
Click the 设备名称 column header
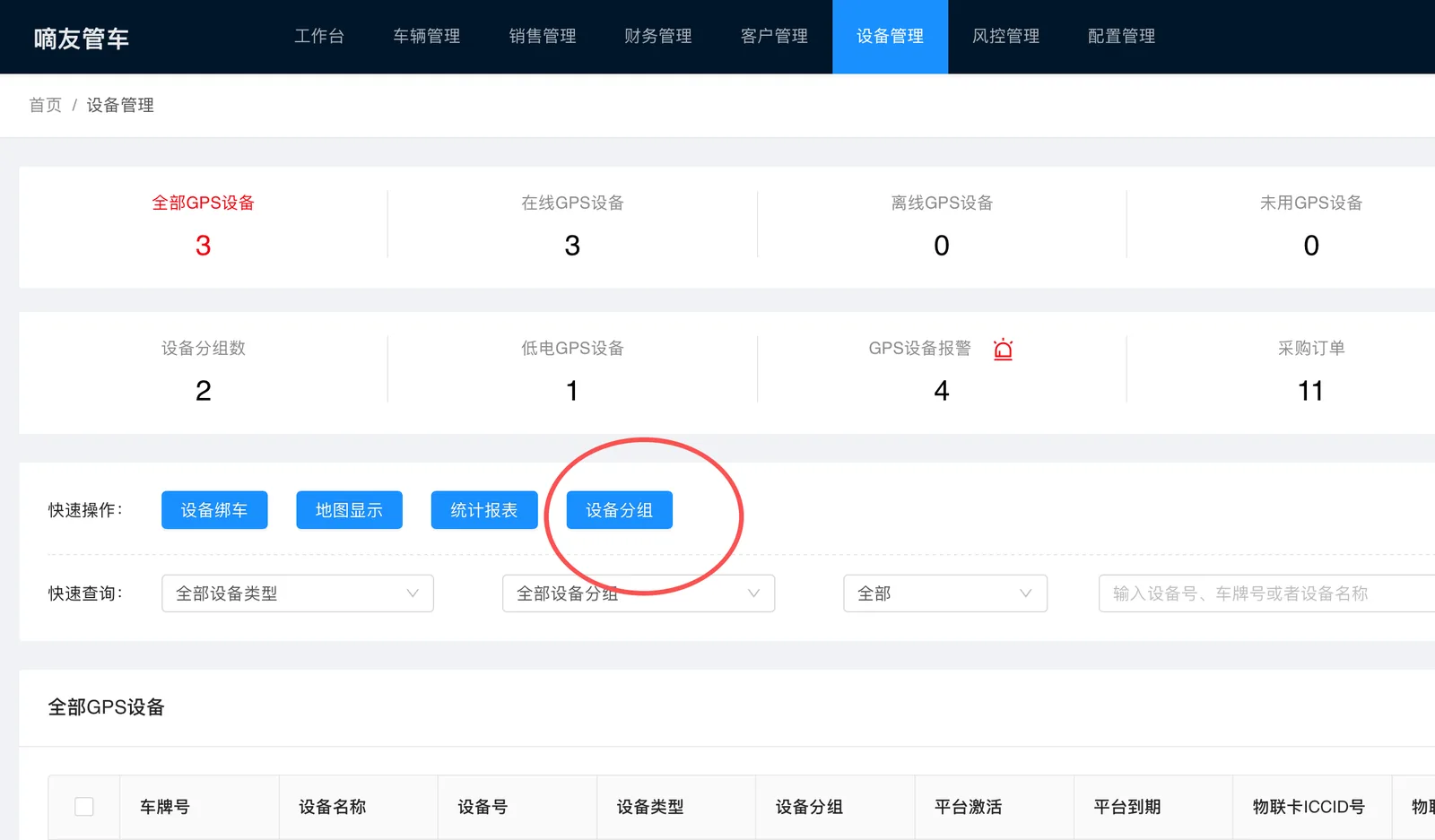click(x=359, y=807)
